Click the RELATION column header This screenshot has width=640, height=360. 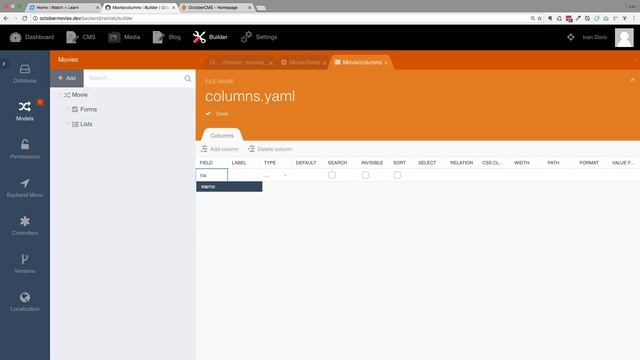tap(461, 163)
